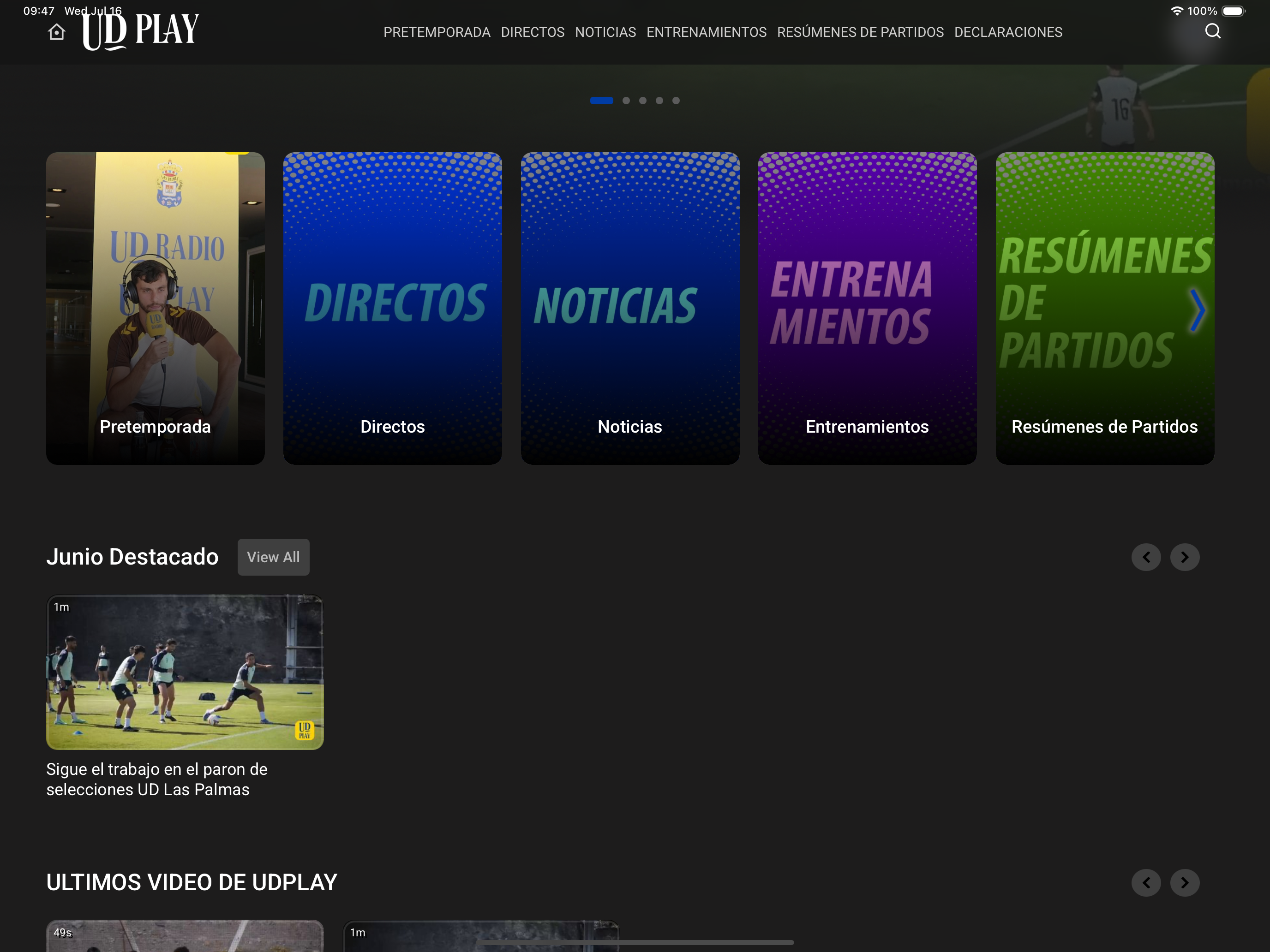
Task: Open the Pretemporada menu item
Action: click(x=437, y=32)
